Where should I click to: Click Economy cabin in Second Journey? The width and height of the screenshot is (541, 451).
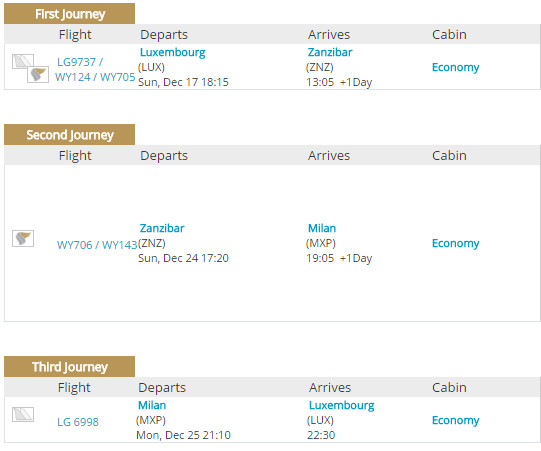point(455,244)
